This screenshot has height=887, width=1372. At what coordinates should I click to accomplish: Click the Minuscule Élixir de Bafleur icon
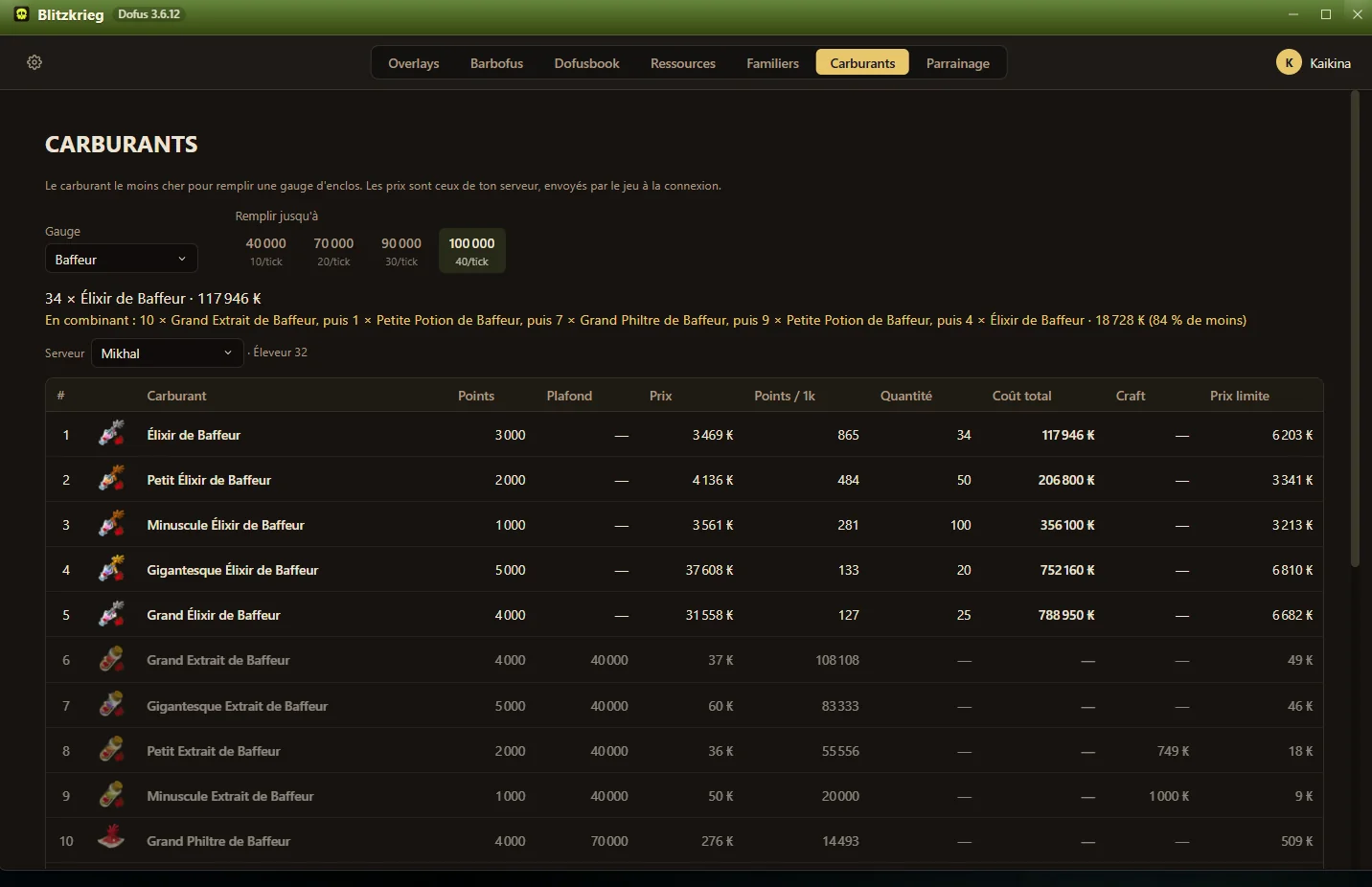click(x=112, y=524)
